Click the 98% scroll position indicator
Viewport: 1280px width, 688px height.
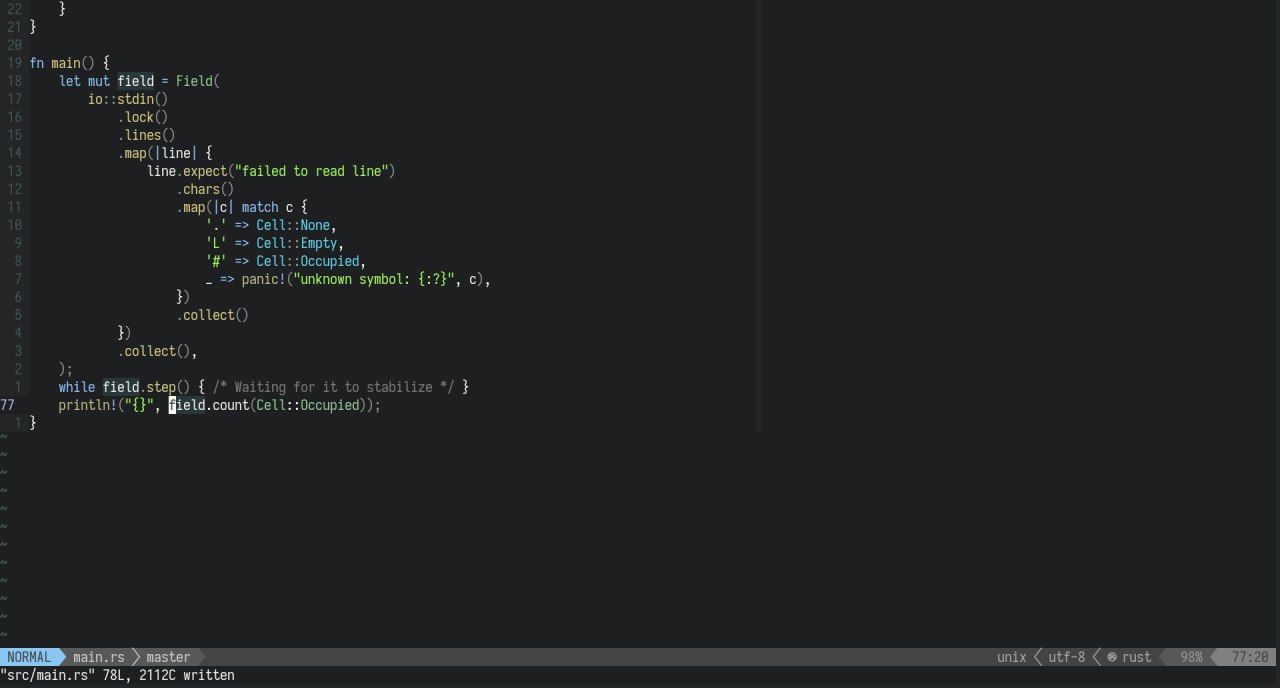point(1190,657)
